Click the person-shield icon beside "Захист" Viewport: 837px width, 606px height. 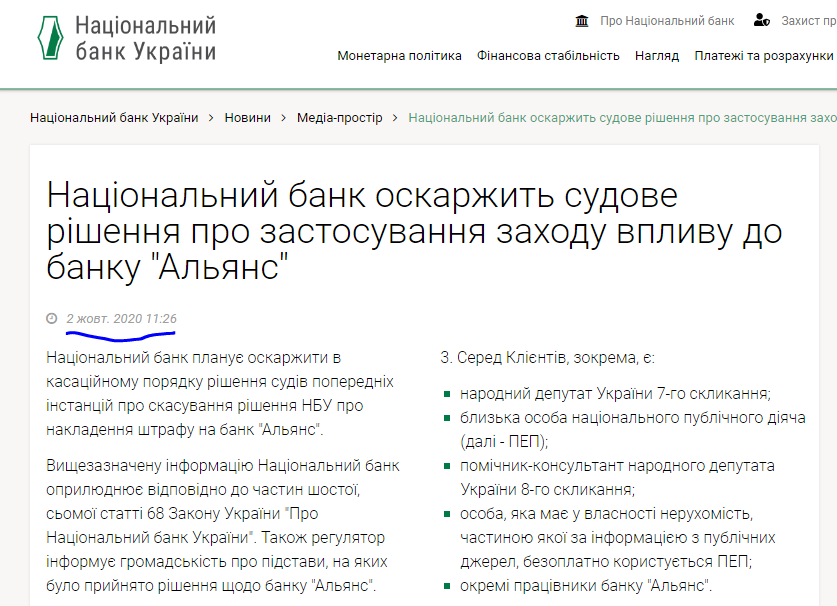(762, 20)
